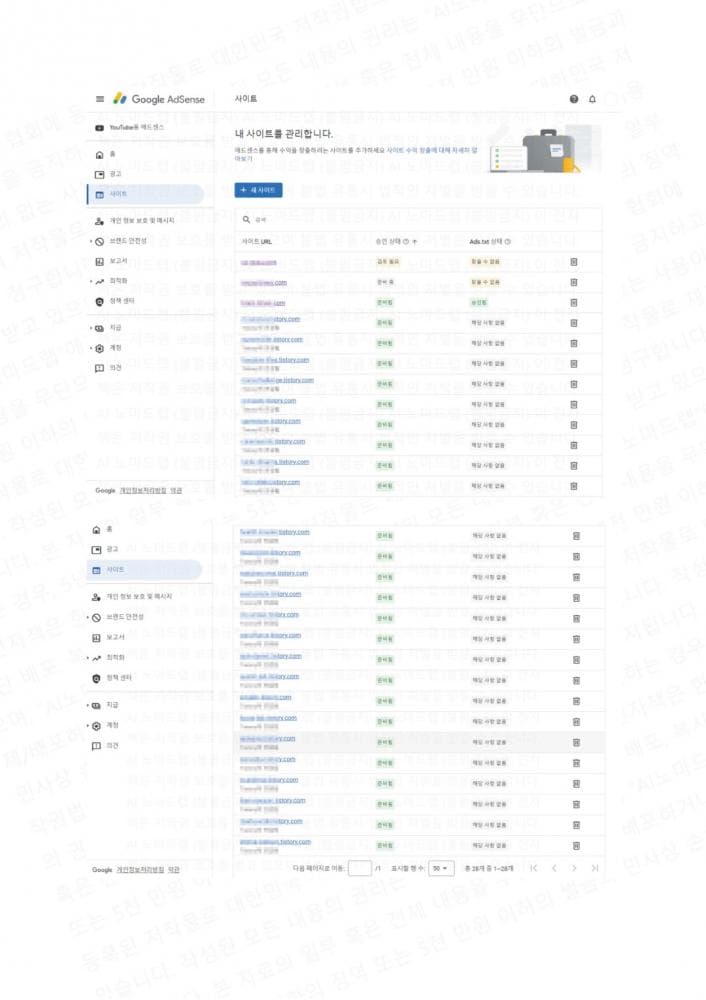
Task: Click help icon next to Ads.txt 상태
Action: click(x=508, y=242)
